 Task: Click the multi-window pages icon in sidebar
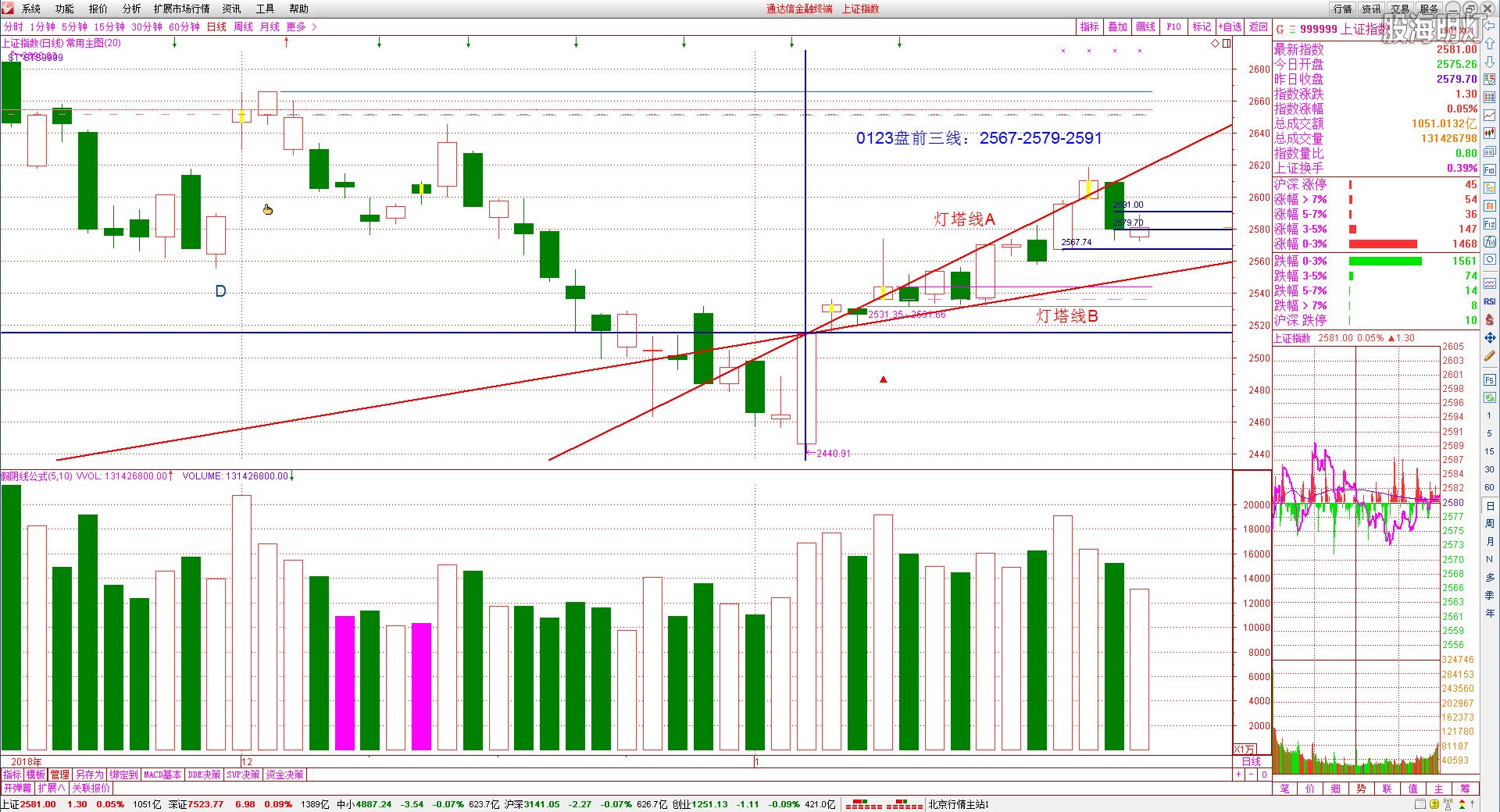[1490, 151]
